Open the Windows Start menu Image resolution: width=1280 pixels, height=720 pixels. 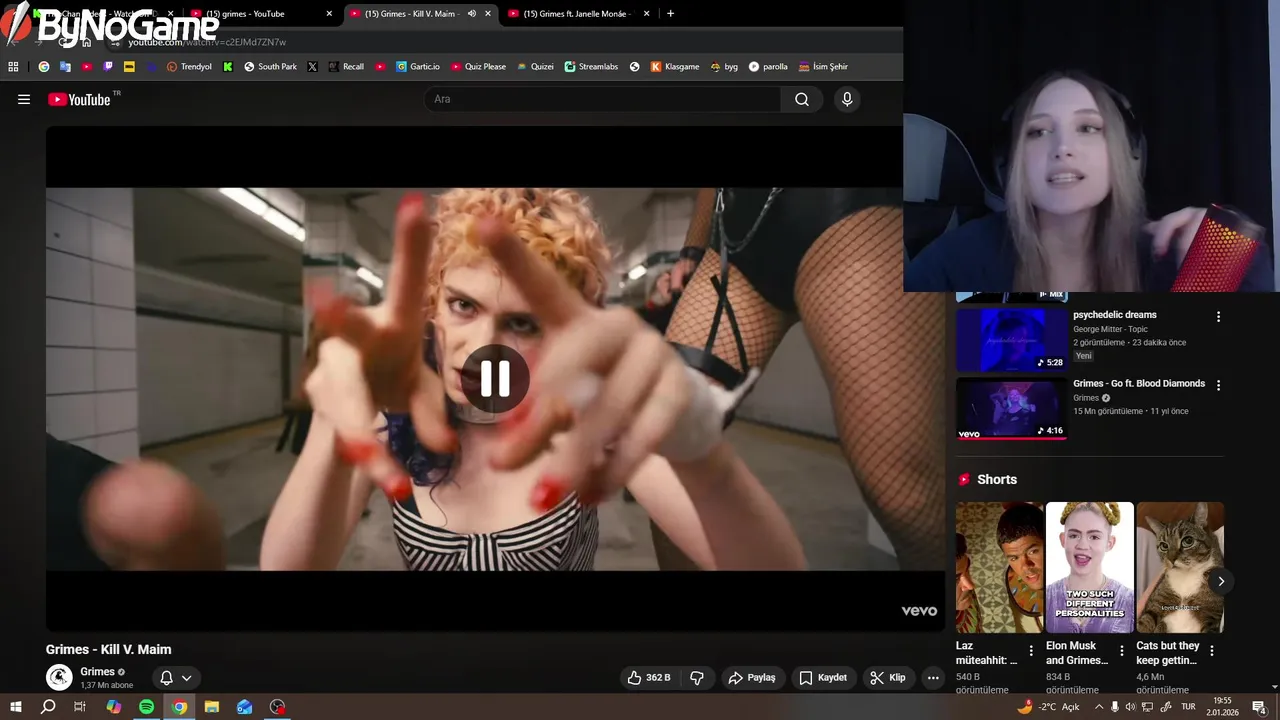[x=15, y=707]
